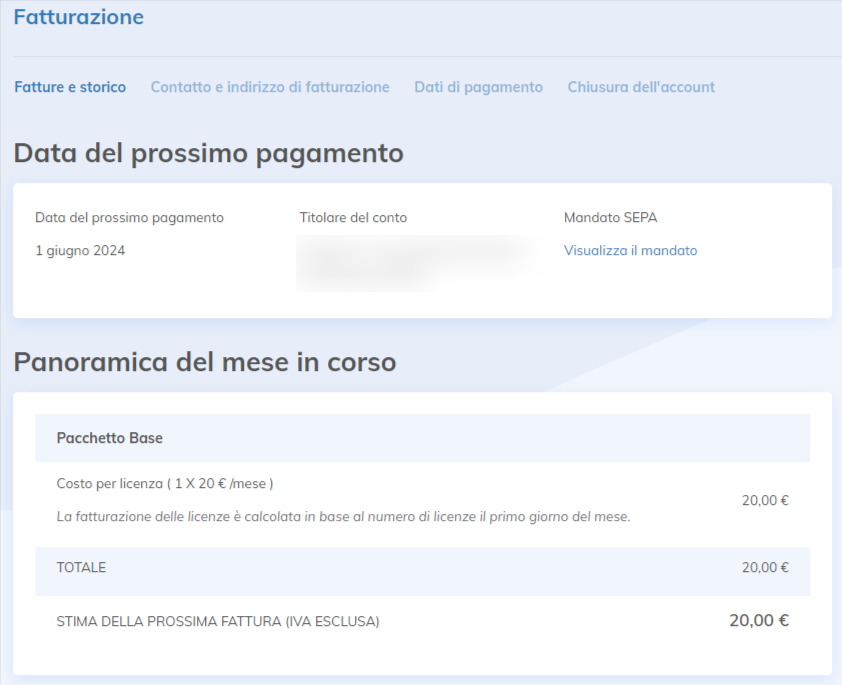Click the 1 giugno 2024 payment date
The width and height of the screenshot is (842, 685).
click(80, 251)
